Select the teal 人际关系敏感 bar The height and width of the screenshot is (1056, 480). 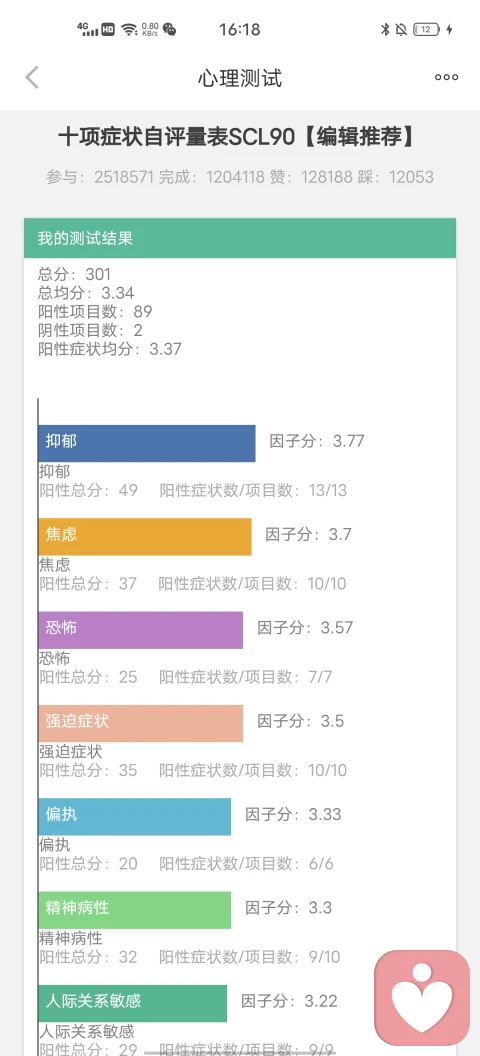click(x=133, y=1003)
